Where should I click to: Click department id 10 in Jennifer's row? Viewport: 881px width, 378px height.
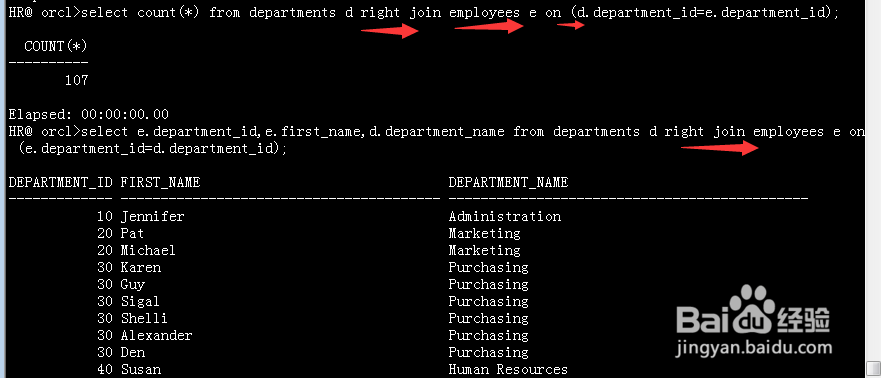[x=105, y=216]
